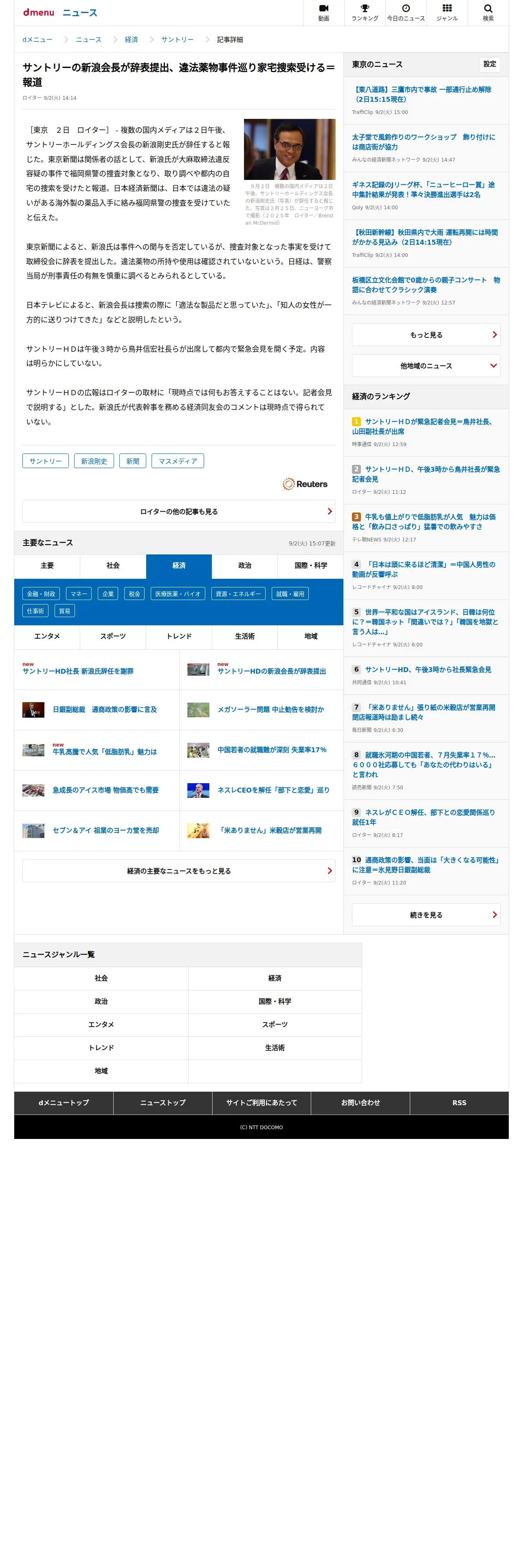The height and width of the screenshot is (1568, 523).
Task: Select the トレンド news tab
Action: point(178,636)
